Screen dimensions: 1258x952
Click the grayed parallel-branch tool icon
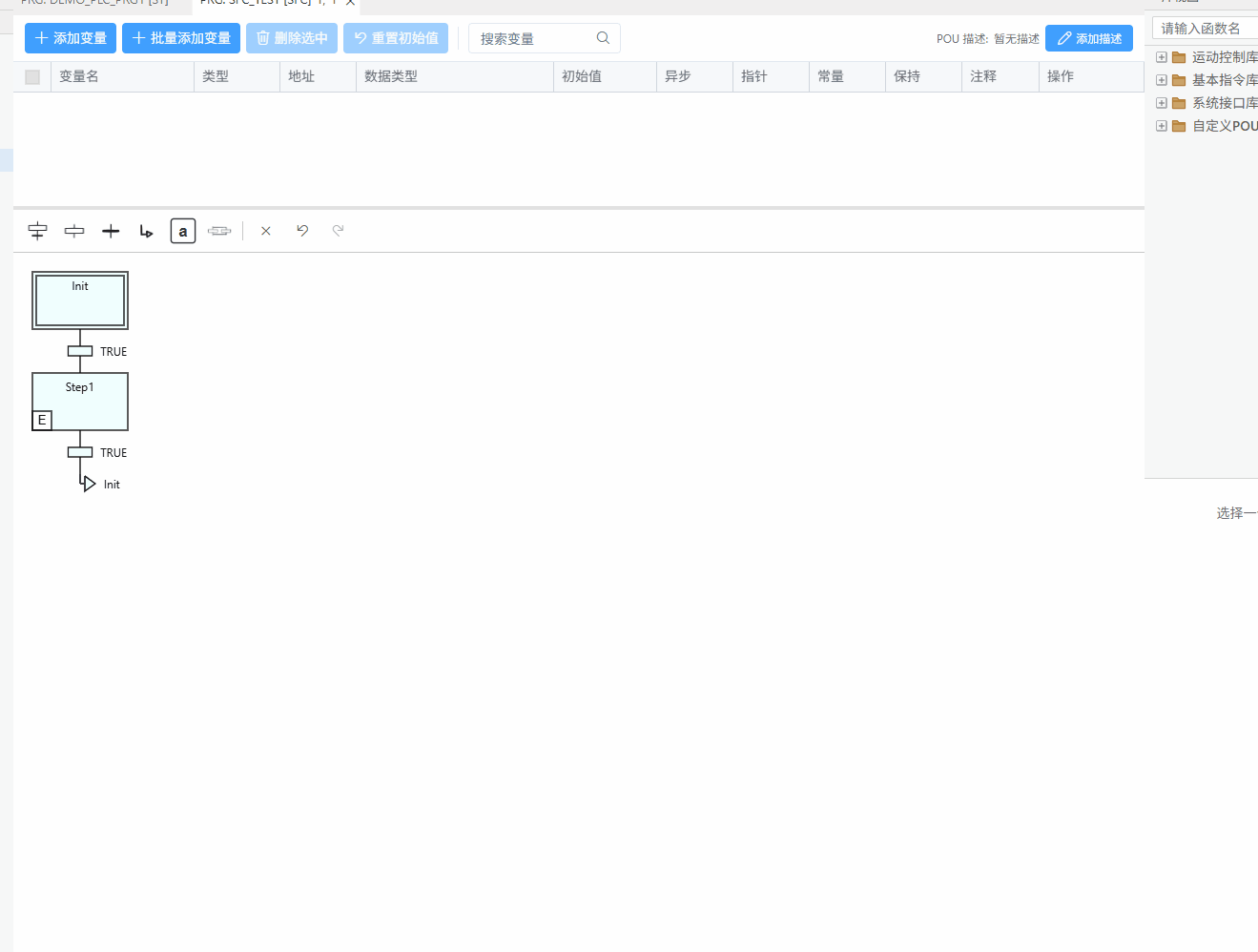[x=219, y=231]
